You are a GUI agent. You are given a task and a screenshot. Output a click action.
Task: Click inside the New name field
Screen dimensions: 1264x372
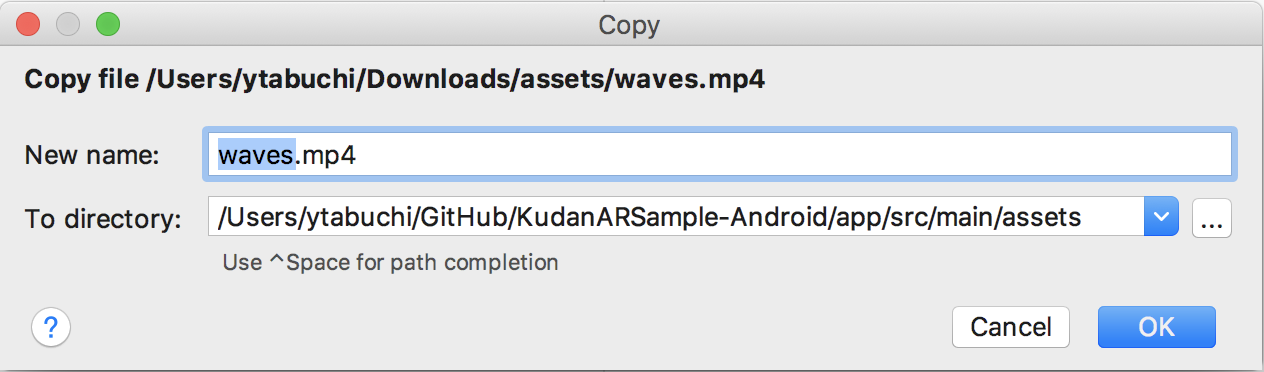[x=719, y=154]
